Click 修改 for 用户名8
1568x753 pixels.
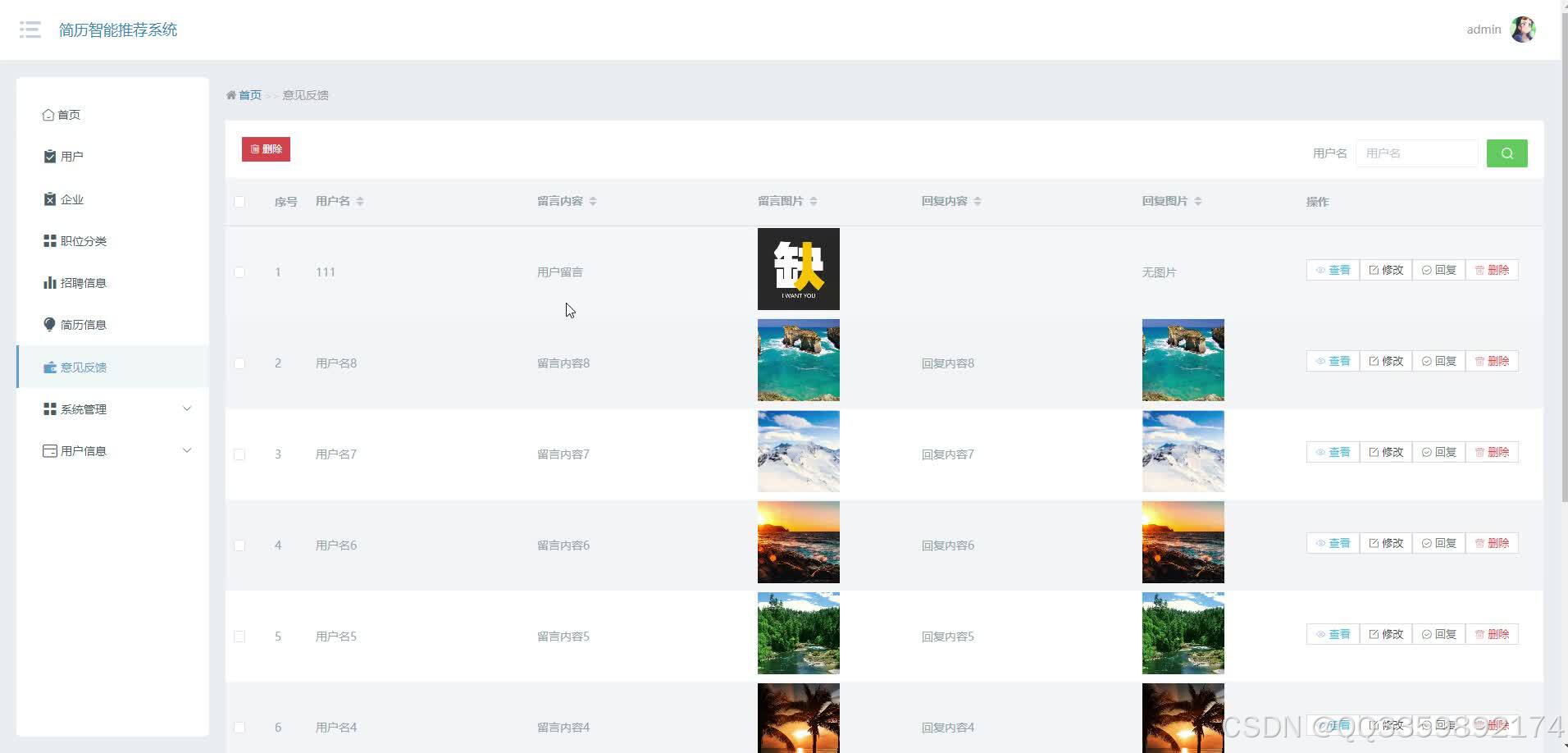1386,361
